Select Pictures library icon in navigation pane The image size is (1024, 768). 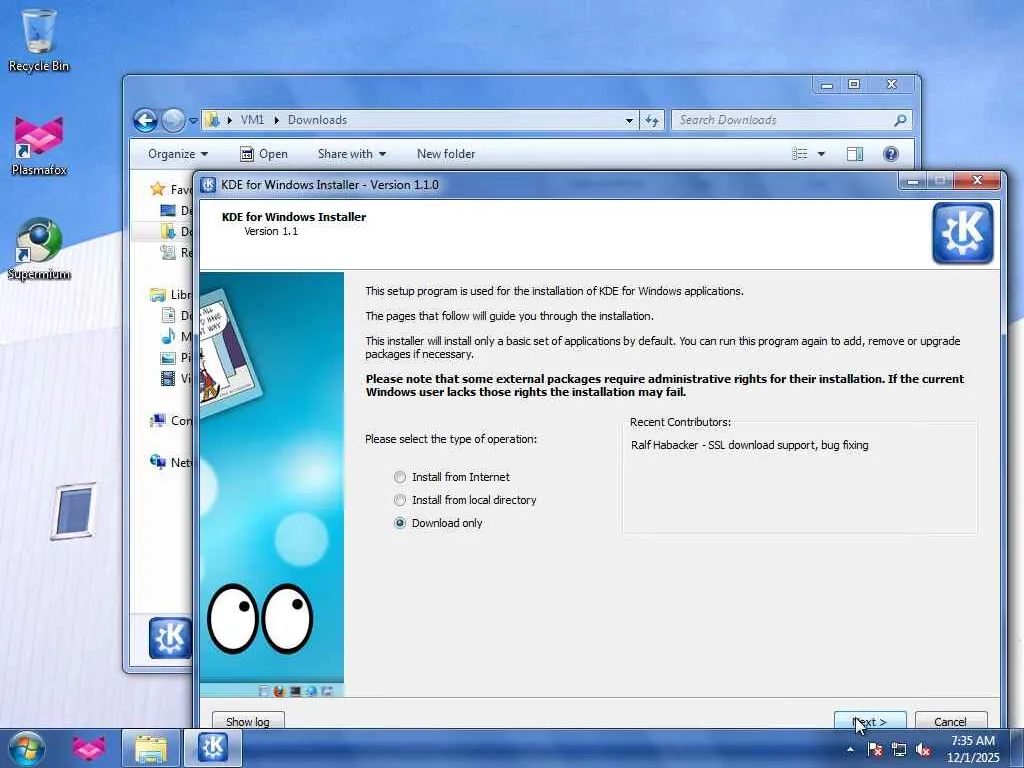tap(168, 357)
